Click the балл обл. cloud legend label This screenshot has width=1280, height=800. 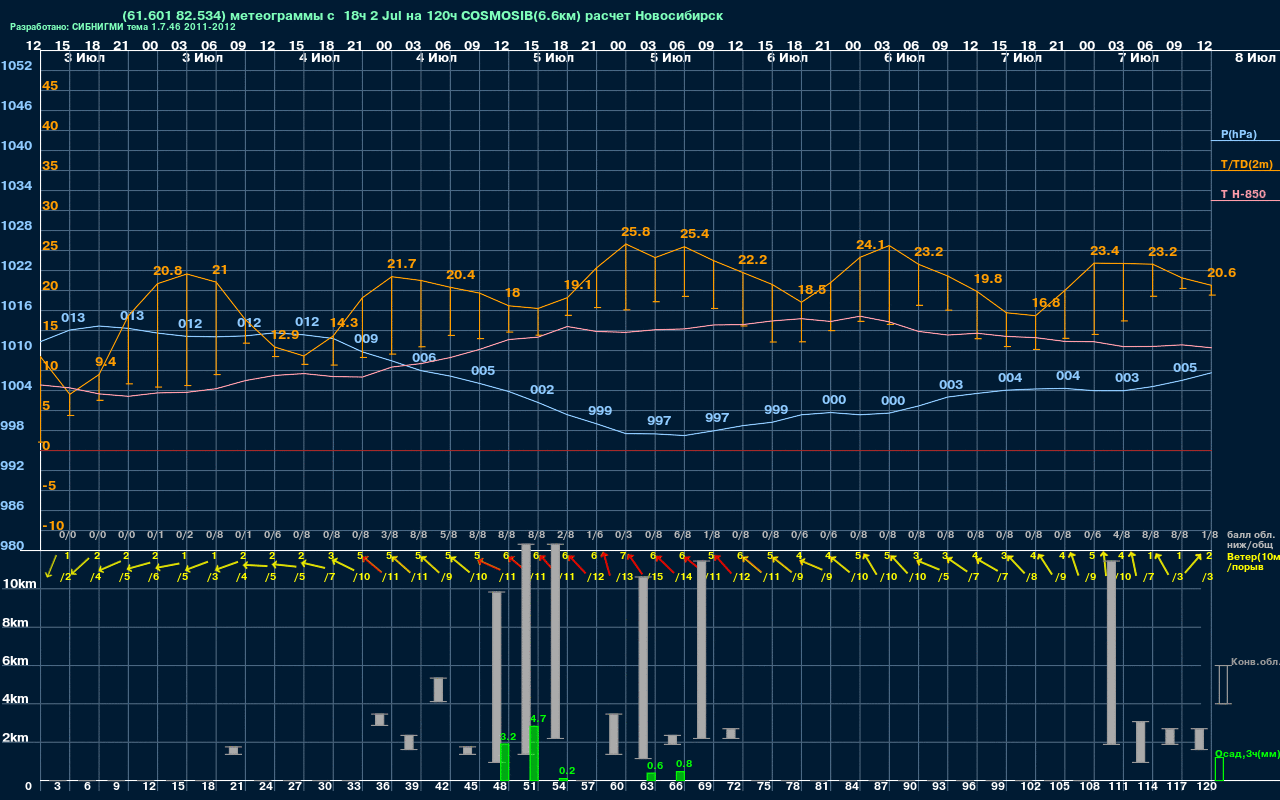[x=1251, y=535]
